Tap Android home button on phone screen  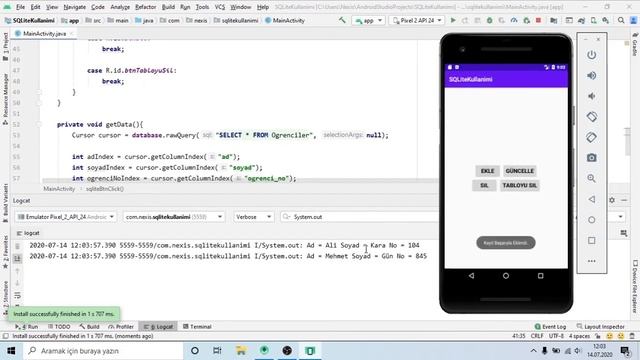[x=506, y=276]
